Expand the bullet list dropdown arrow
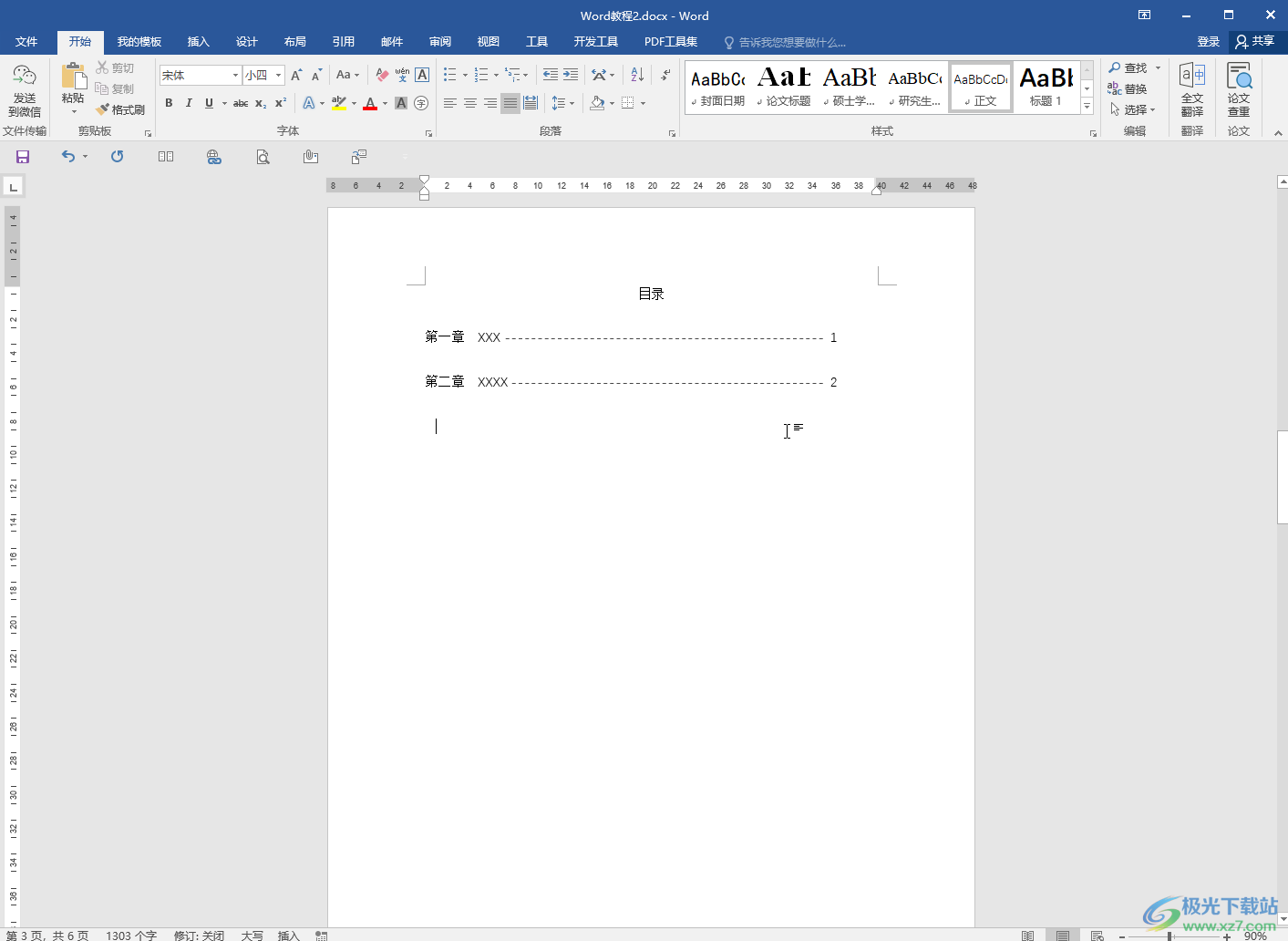This screenshot has height=941, width=1288. (x=465, y=76)
